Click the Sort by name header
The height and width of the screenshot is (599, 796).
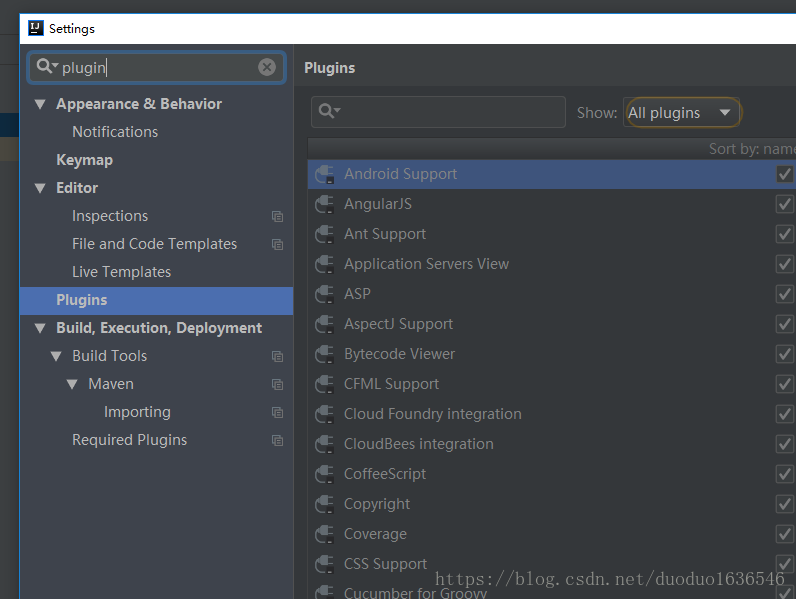[752, 149]
